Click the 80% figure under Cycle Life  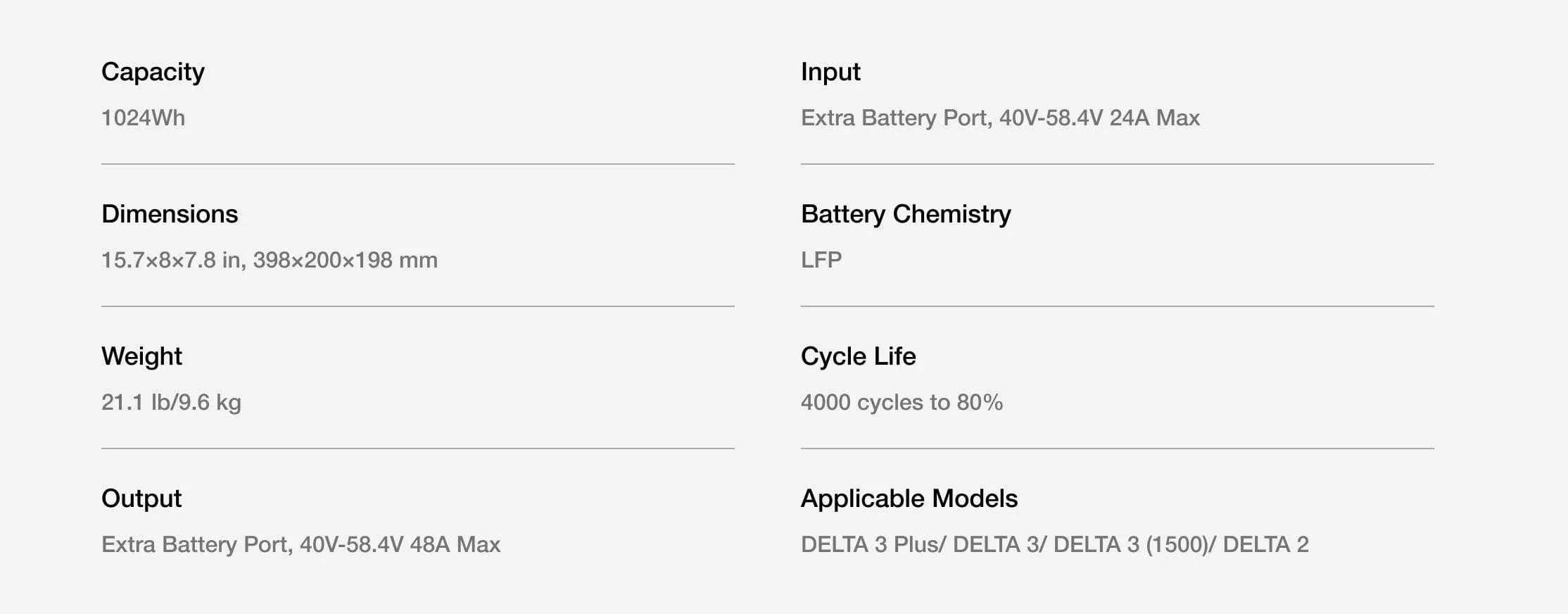click(980, 402)
